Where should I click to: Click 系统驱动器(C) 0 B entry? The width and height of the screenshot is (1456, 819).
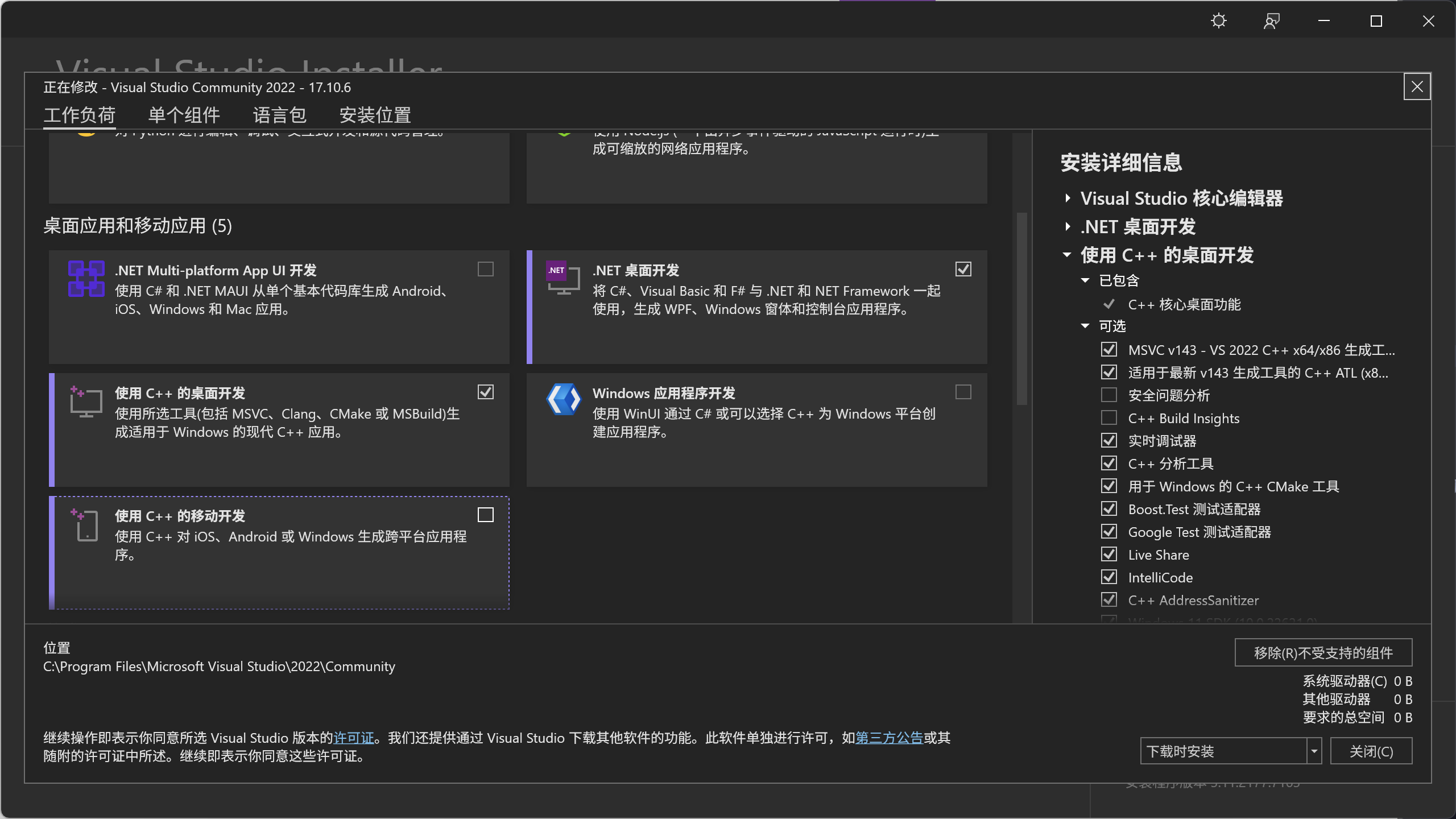pos(1358,681)
